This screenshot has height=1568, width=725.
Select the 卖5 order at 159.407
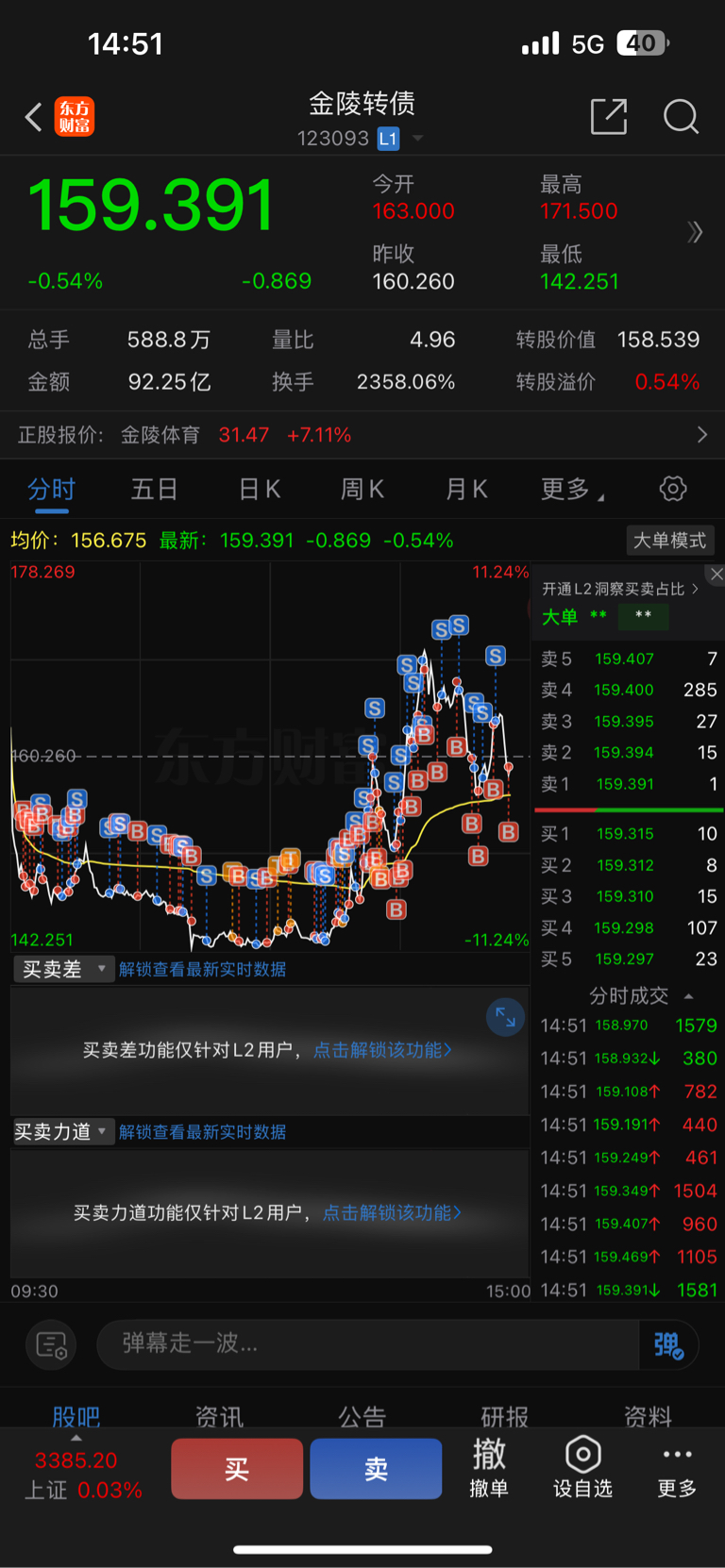point(629,659)
